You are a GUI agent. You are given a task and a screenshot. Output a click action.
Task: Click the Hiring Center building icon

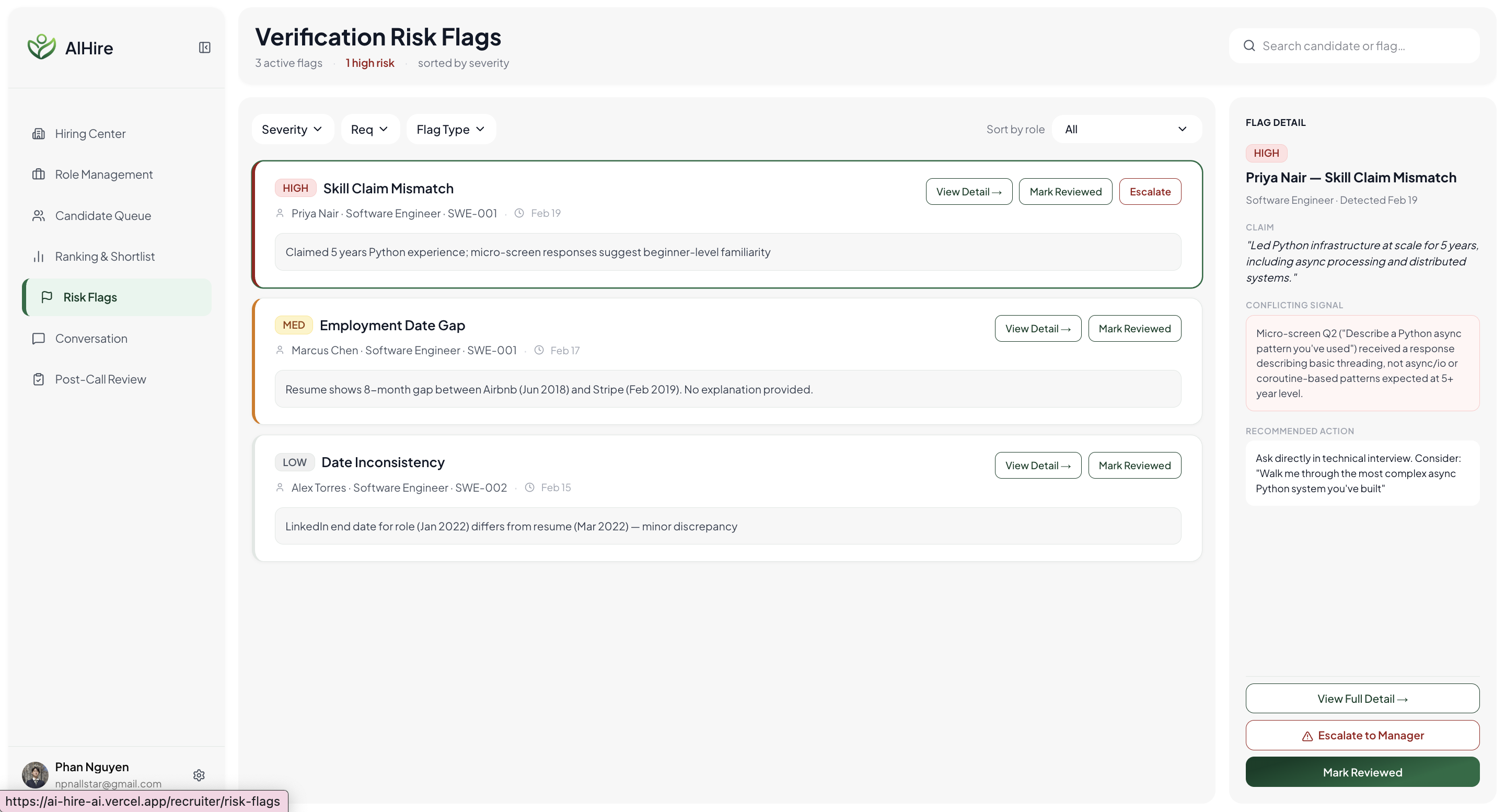[39, 134]
